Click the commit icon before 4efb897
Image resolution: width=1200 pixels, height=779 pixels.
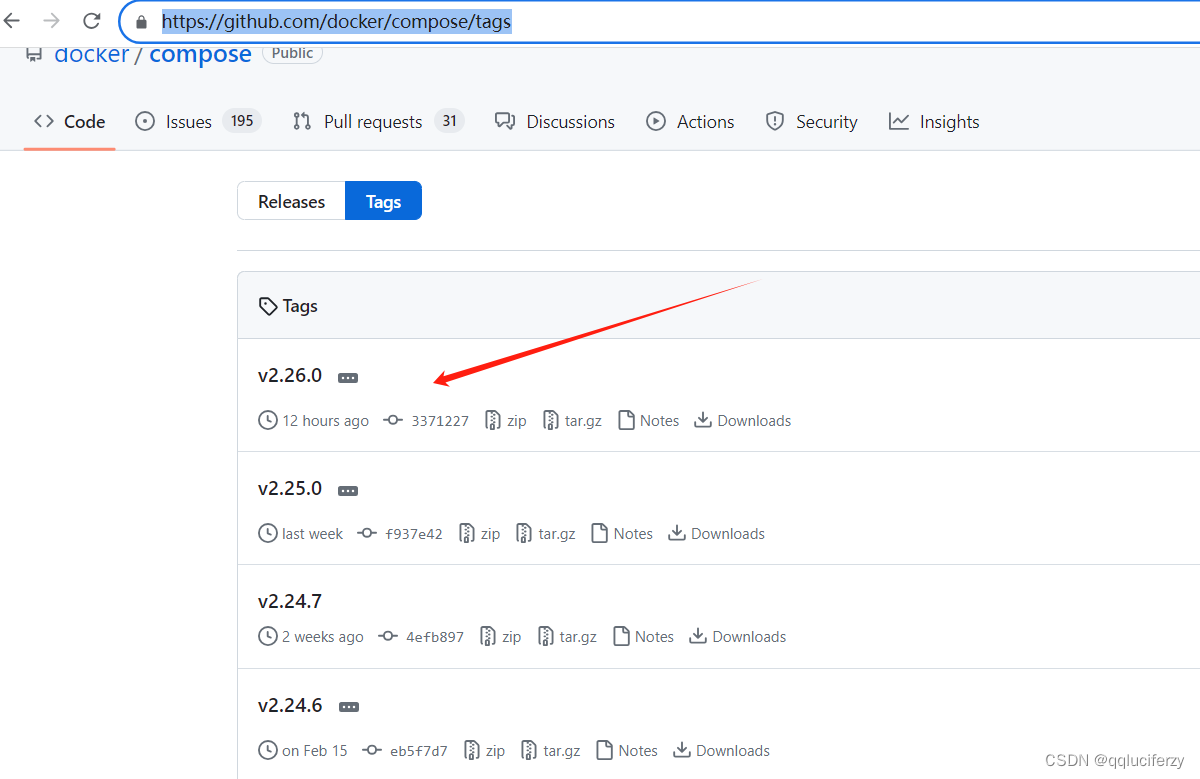coord(388,637)
